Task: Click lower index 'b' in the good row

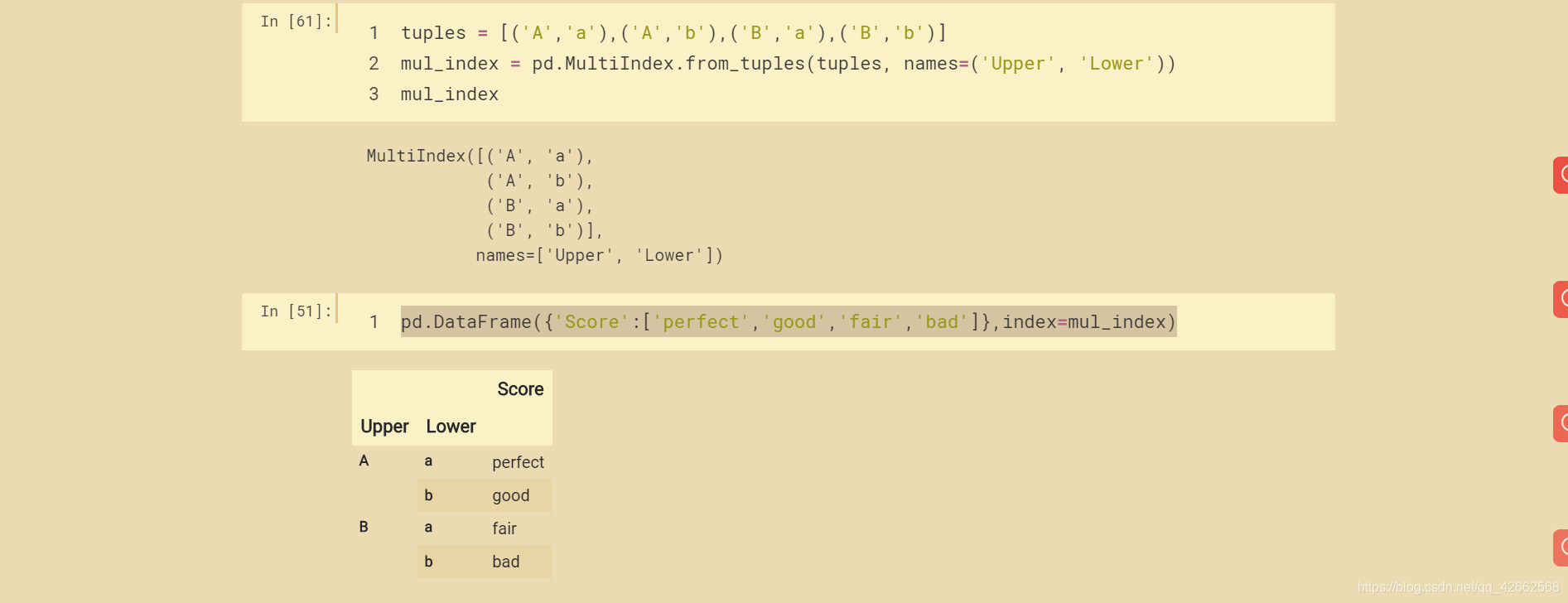Action: [428, 495]
